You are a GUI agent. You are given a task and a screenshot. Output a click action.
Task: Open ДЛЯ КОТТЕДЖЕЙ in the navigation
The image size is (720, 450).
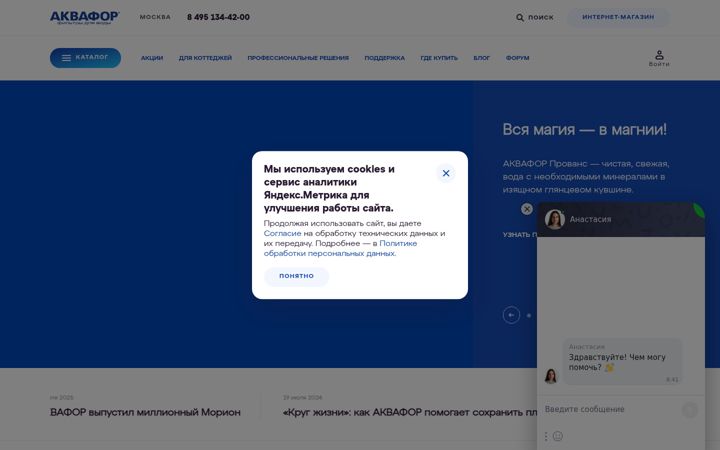[x=205, y=58]
